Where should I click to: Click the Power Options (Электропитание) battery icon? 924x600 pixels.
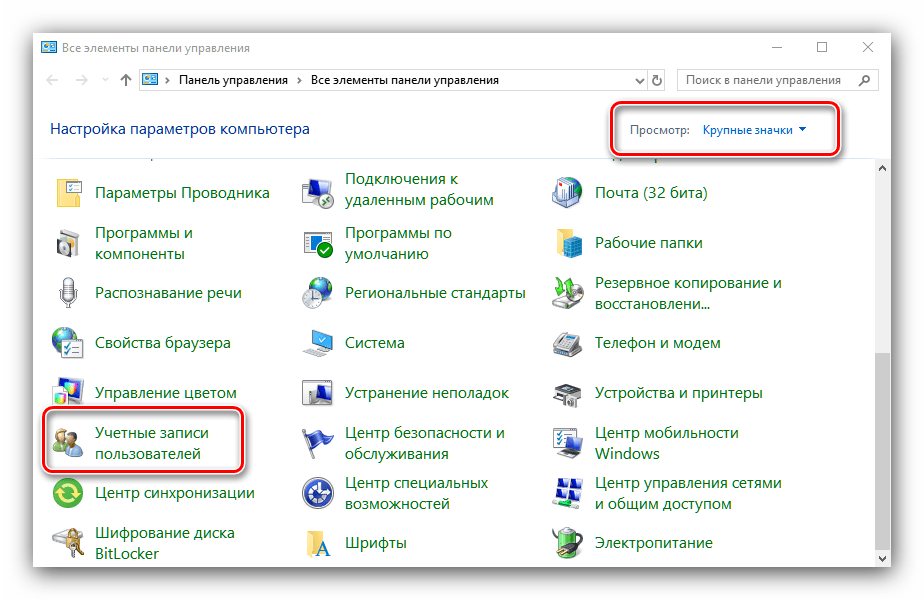pyautogui.click(x=567, y=543)
